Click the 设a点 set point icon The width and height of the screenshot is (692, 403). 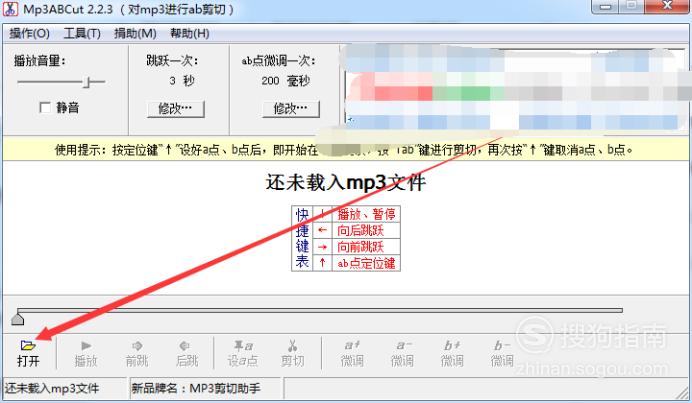[242, 345]
